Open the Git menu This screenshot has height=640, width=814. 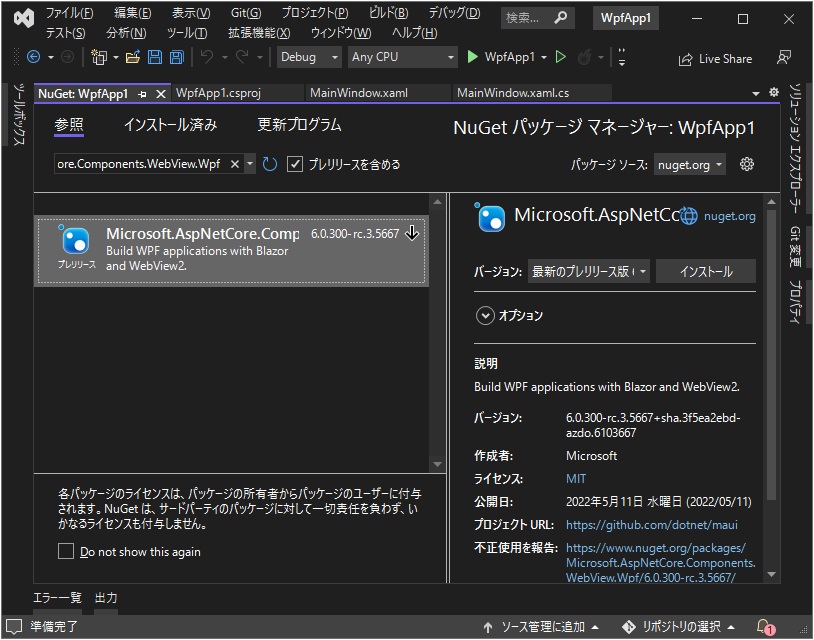[x=246, y=13]
